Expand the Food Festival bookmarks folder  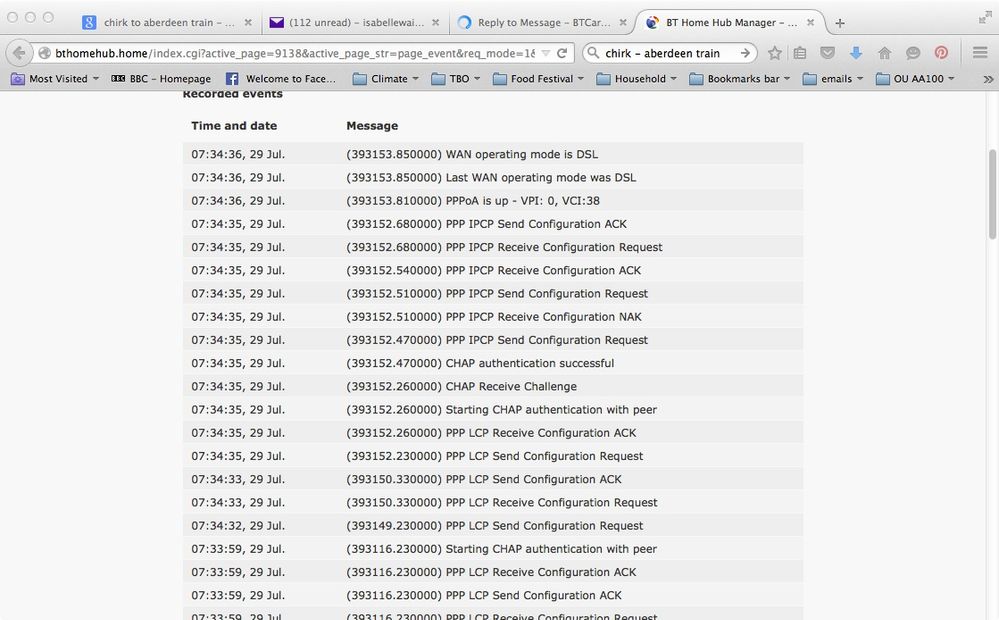pos(538,79)
